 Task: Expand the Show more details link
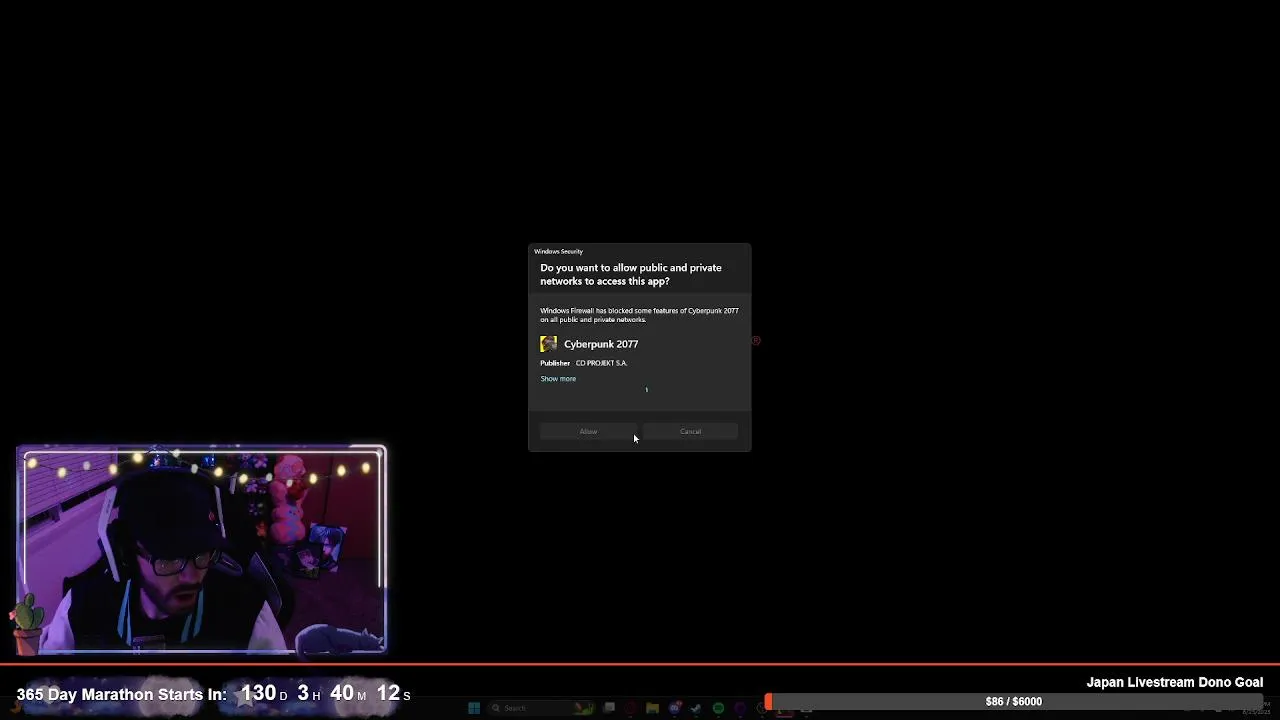(x=558, y=378)
